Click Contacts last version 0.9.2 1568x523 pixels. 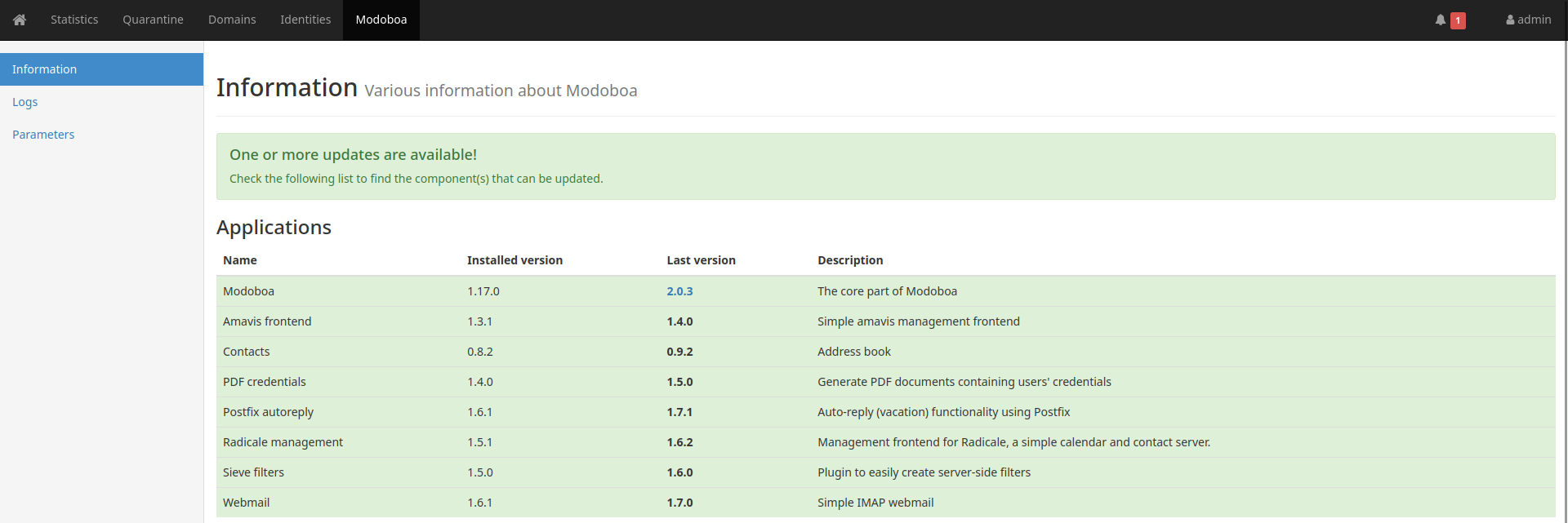click(679, 352)
